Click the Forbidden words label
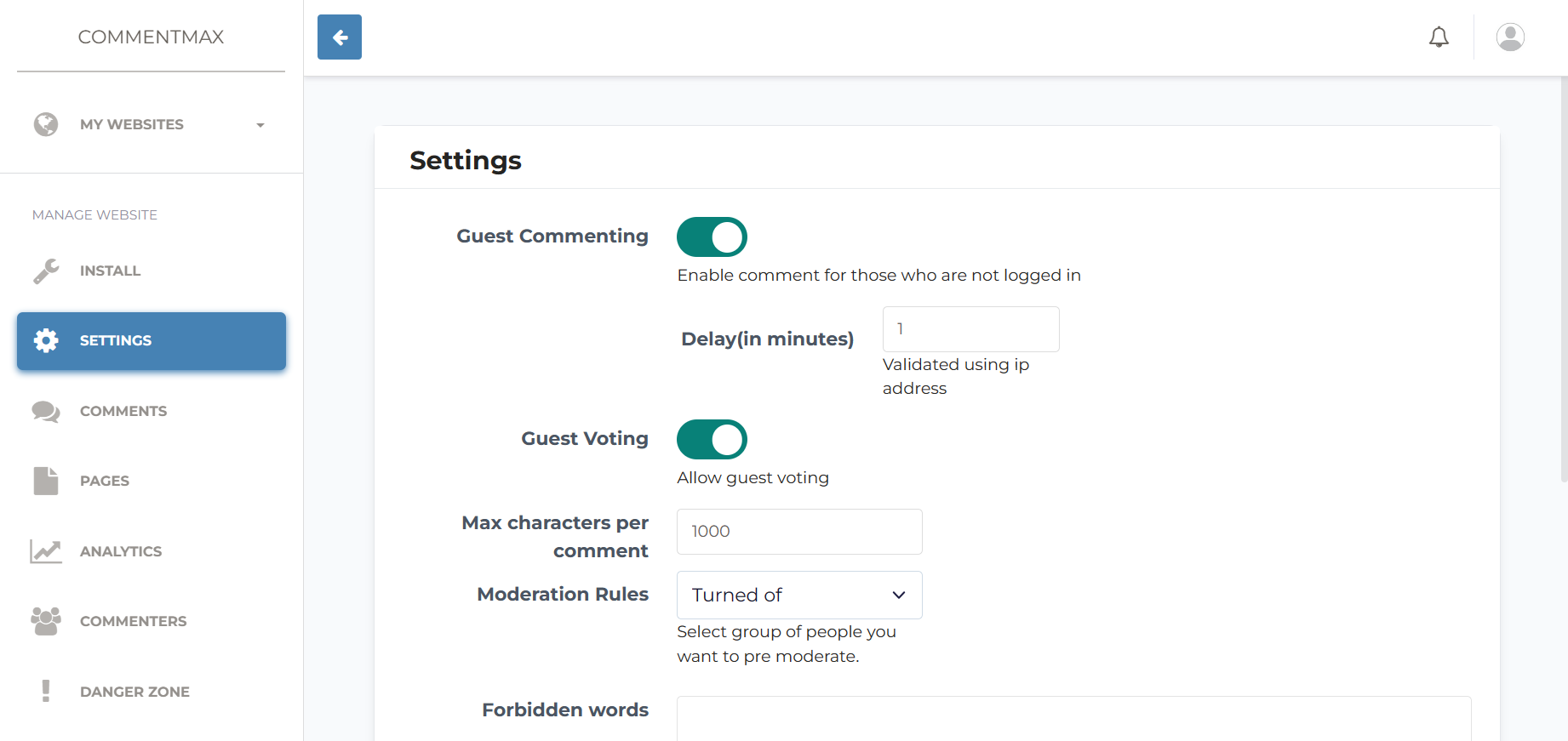The image size is (1568, 741). point(565,710)
